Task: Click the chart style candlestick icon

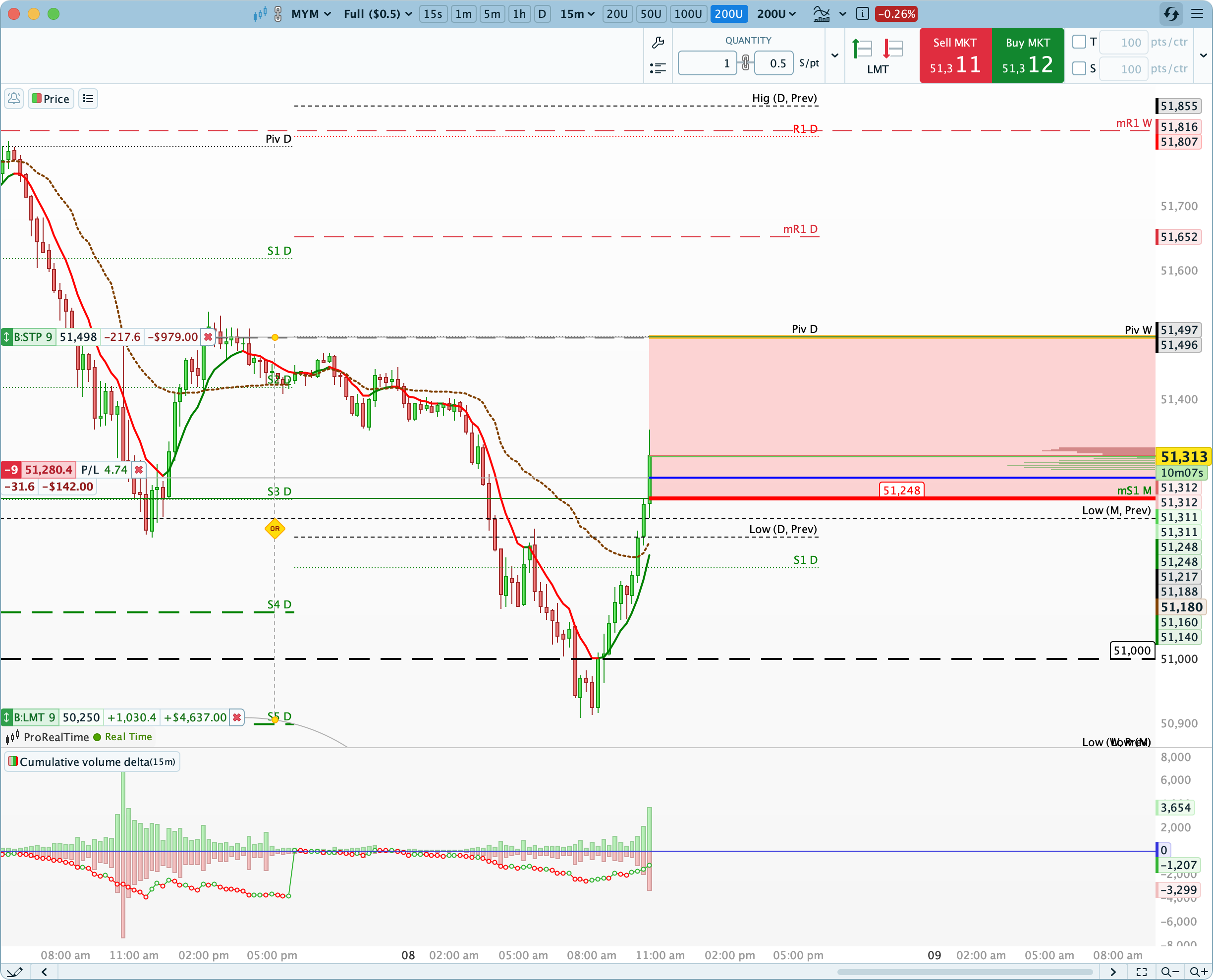Action: click(260, 14)
